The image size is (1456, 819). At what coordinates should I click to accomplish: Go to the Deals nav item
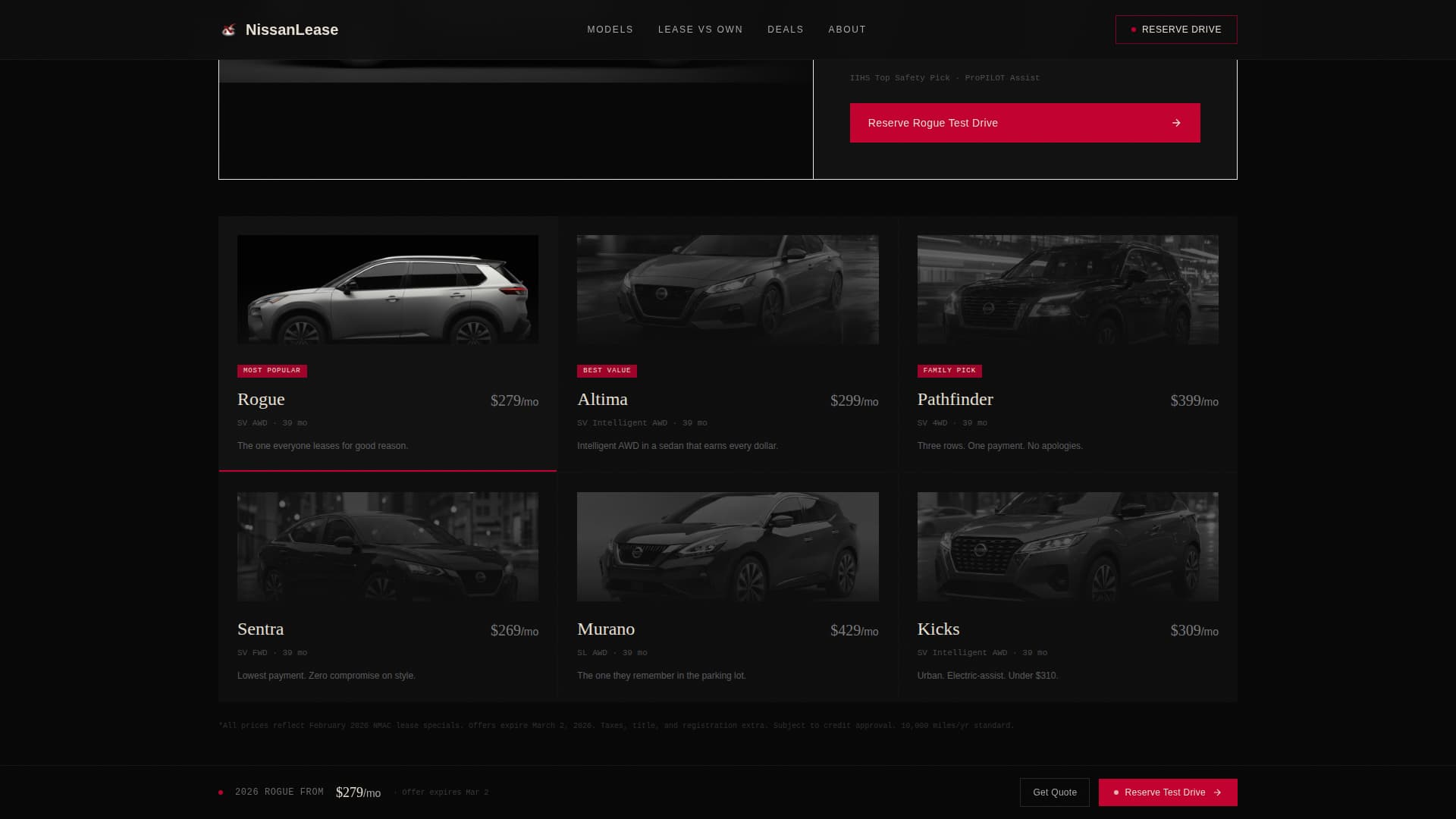coord(785,30)
